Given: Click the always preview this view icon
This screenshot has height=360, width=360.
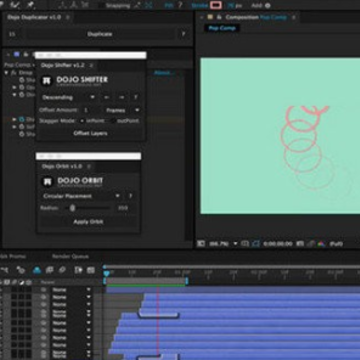Looking at the screenshot, I should 201,244.
